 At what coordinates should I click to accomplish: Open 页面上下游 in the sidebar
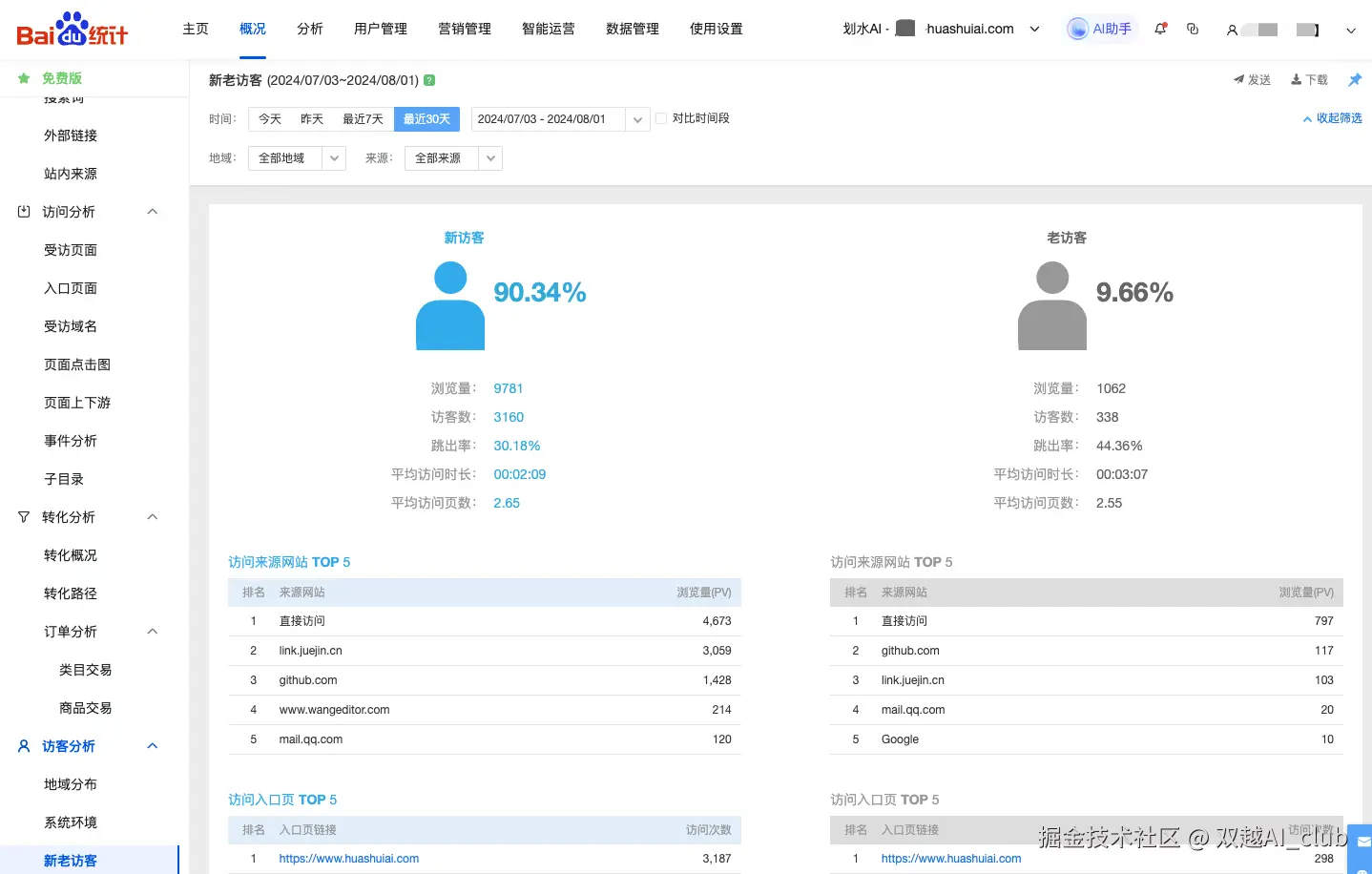pos(77,403)
